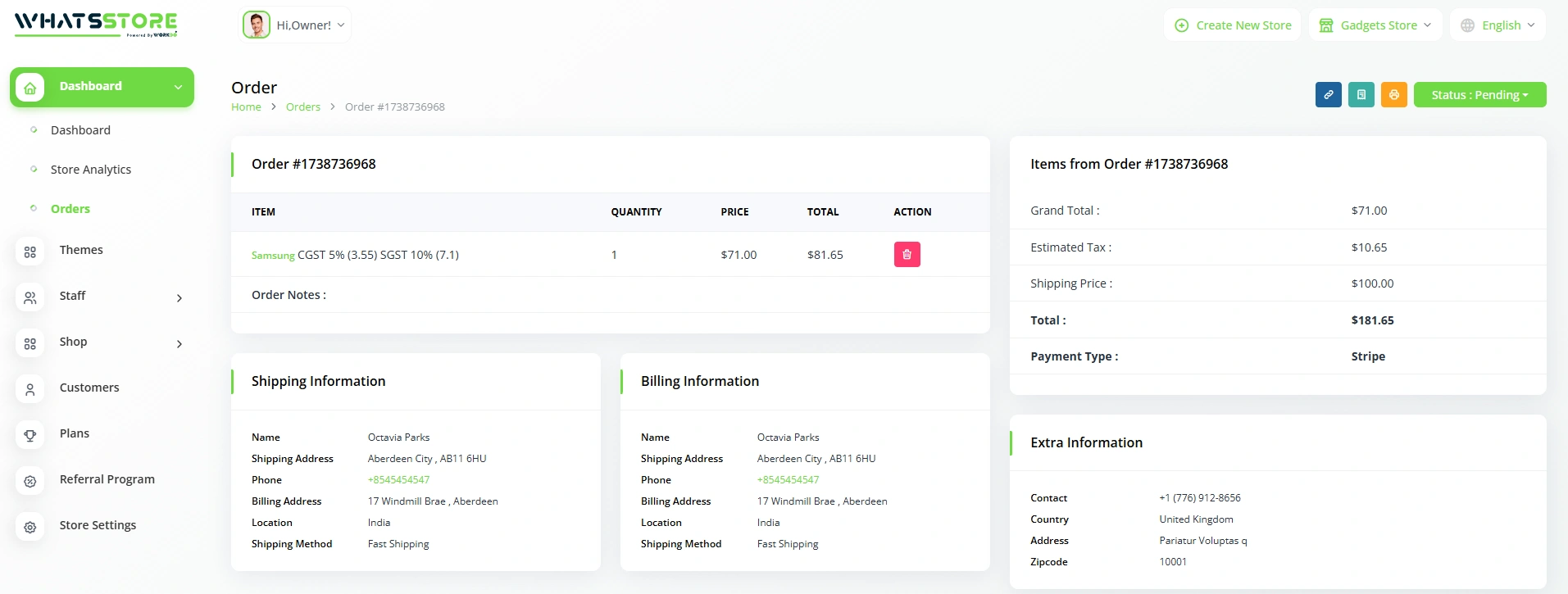Screen dimensions: 1568x594
Task: Click the Referral Program sidebar icon
Action: pos(30,481)
